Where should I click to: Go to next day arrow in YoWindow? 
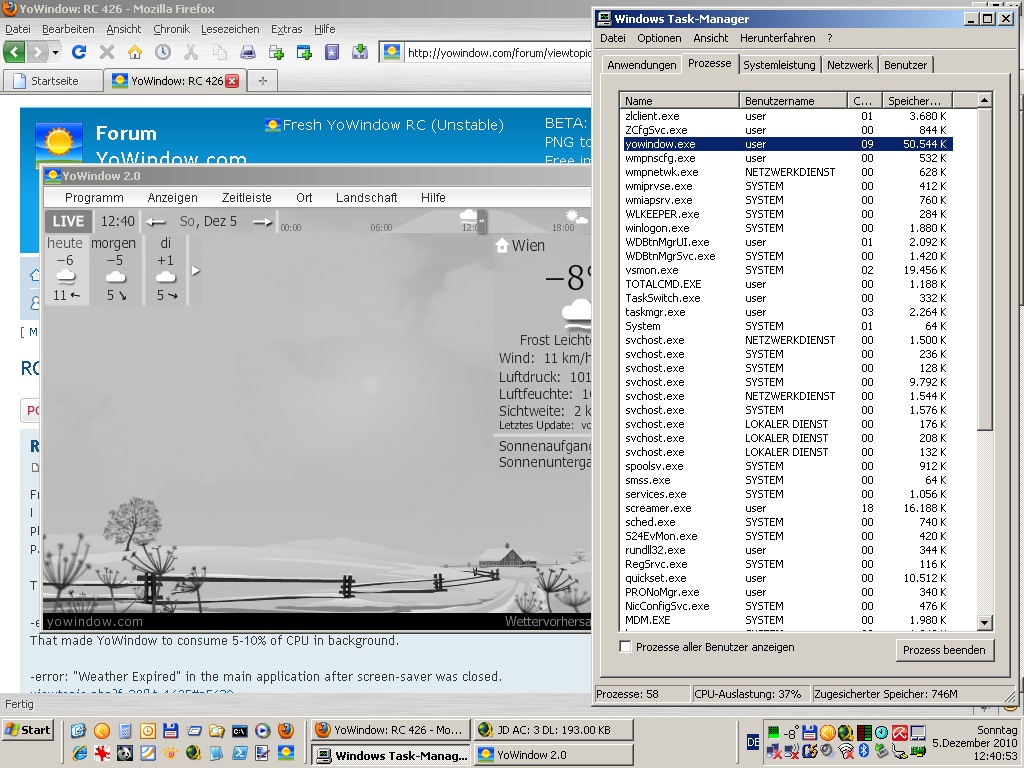pyautogui.click(x=262, y=222)
